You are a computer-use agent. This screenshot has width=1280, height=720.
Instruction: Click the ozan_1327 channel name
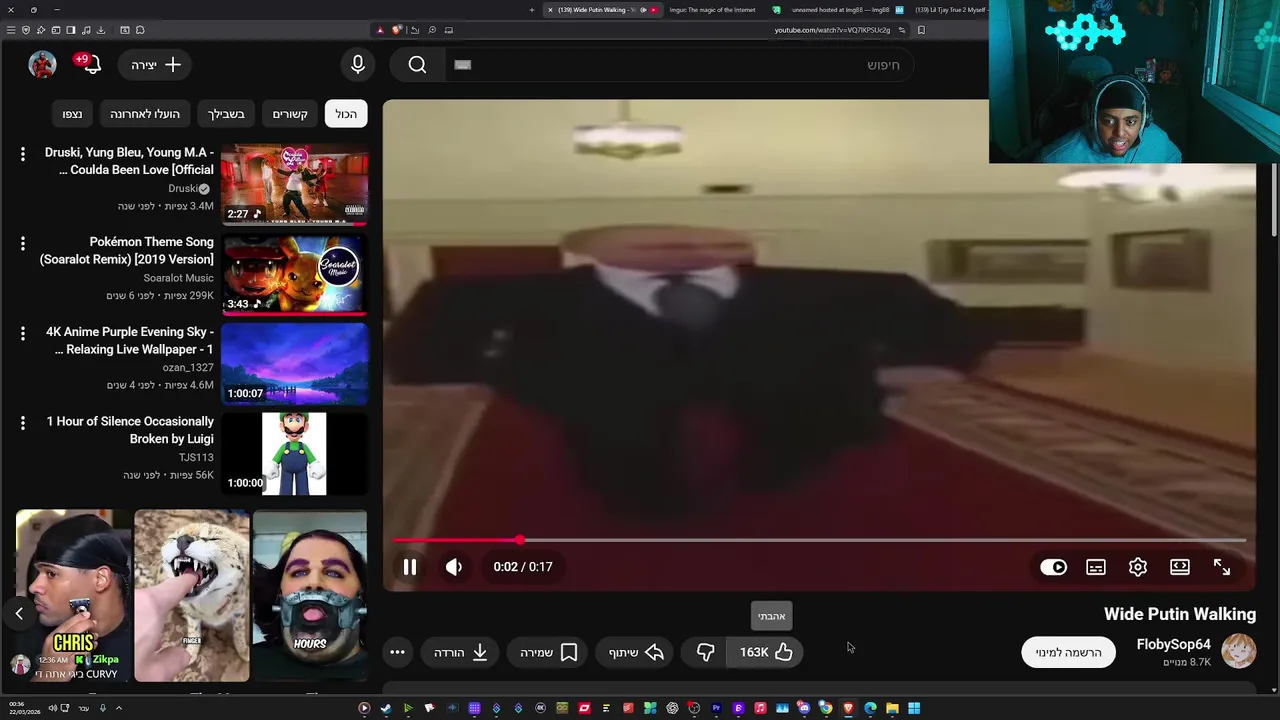pos(188,367)
